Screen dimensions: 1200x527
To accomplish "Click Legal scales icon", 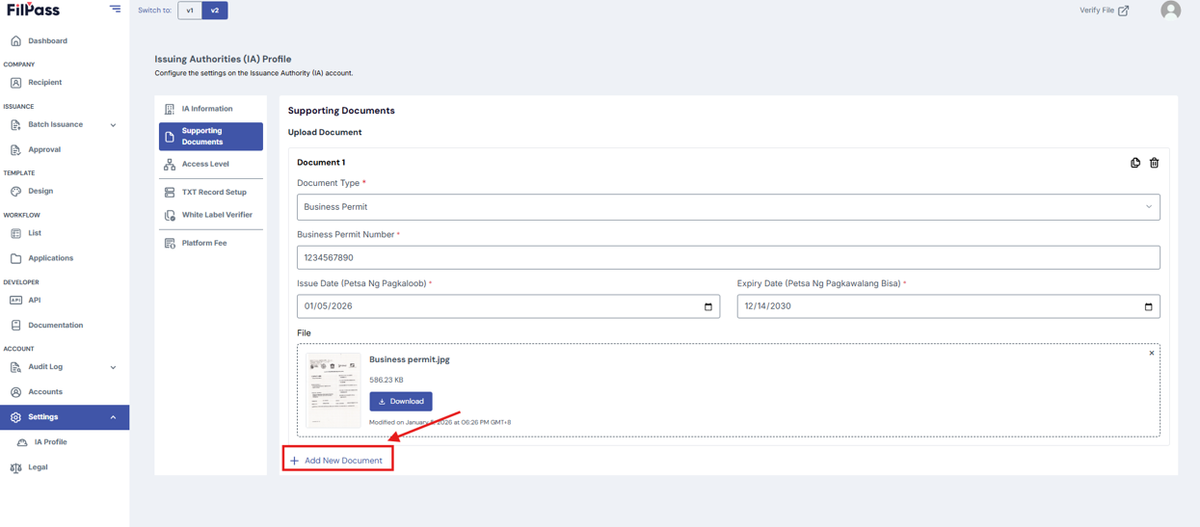I will click(x=16, y=467).
